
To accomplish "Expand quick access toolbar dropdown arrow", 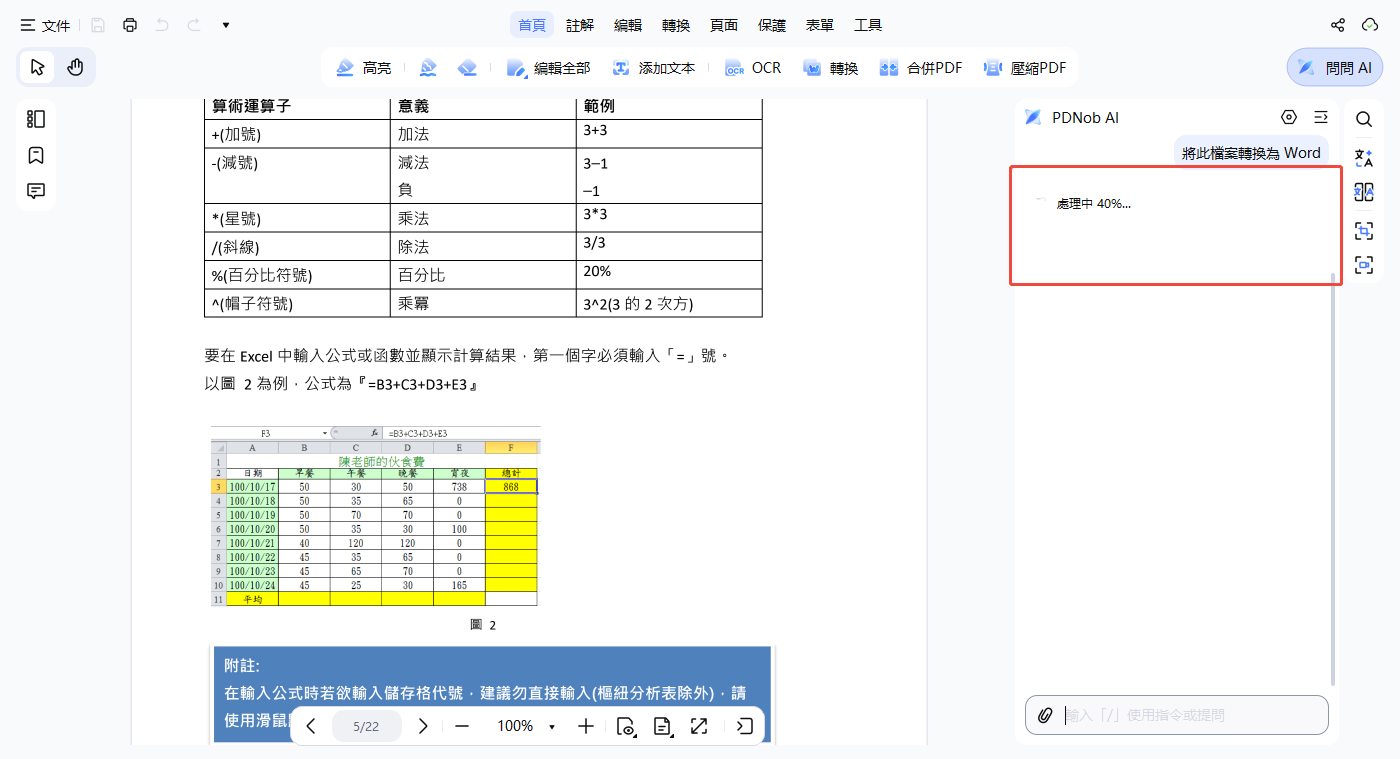I will tap(226, 25).
